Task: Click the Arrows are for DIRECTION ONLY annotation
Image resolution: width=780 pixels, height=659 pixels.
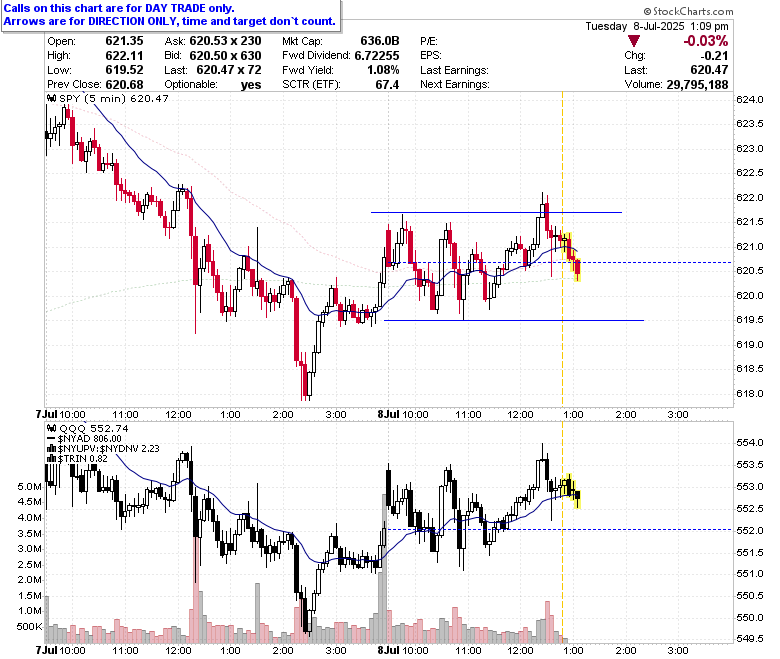Action: click(x=170, y=21)
